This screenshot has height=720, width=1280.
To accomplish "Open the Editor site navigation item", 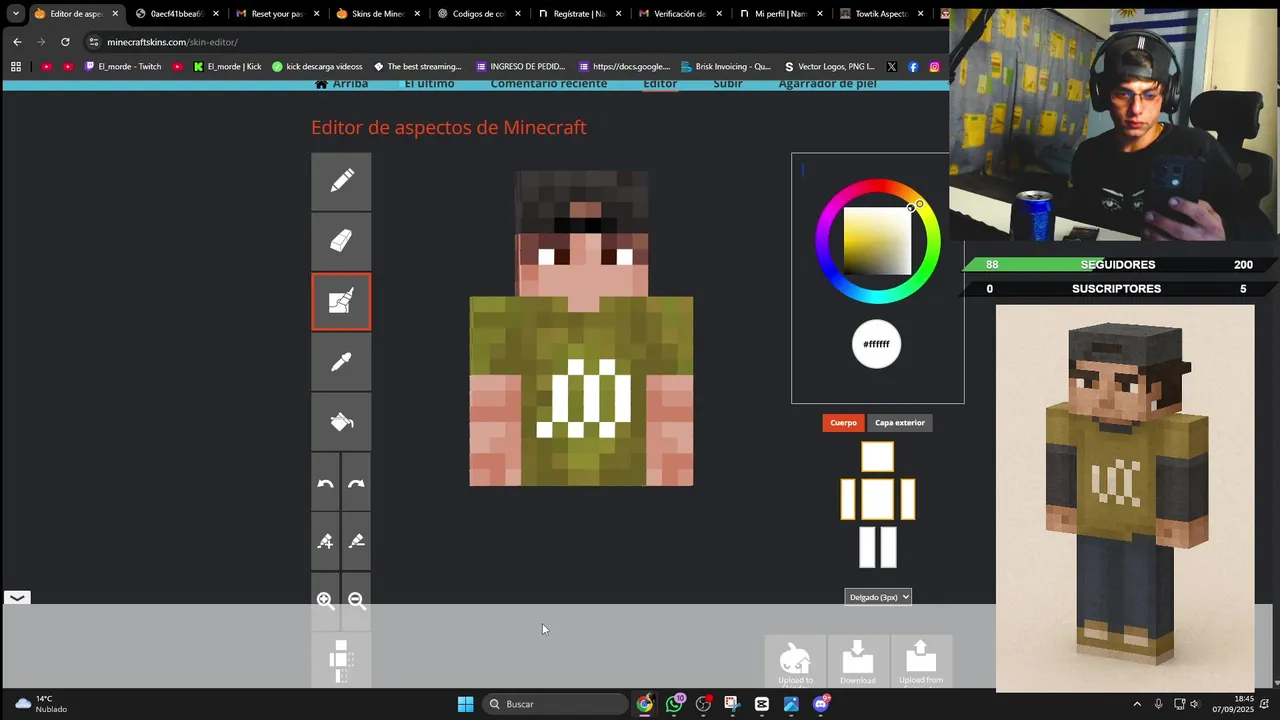I will (x=660, y=83).
